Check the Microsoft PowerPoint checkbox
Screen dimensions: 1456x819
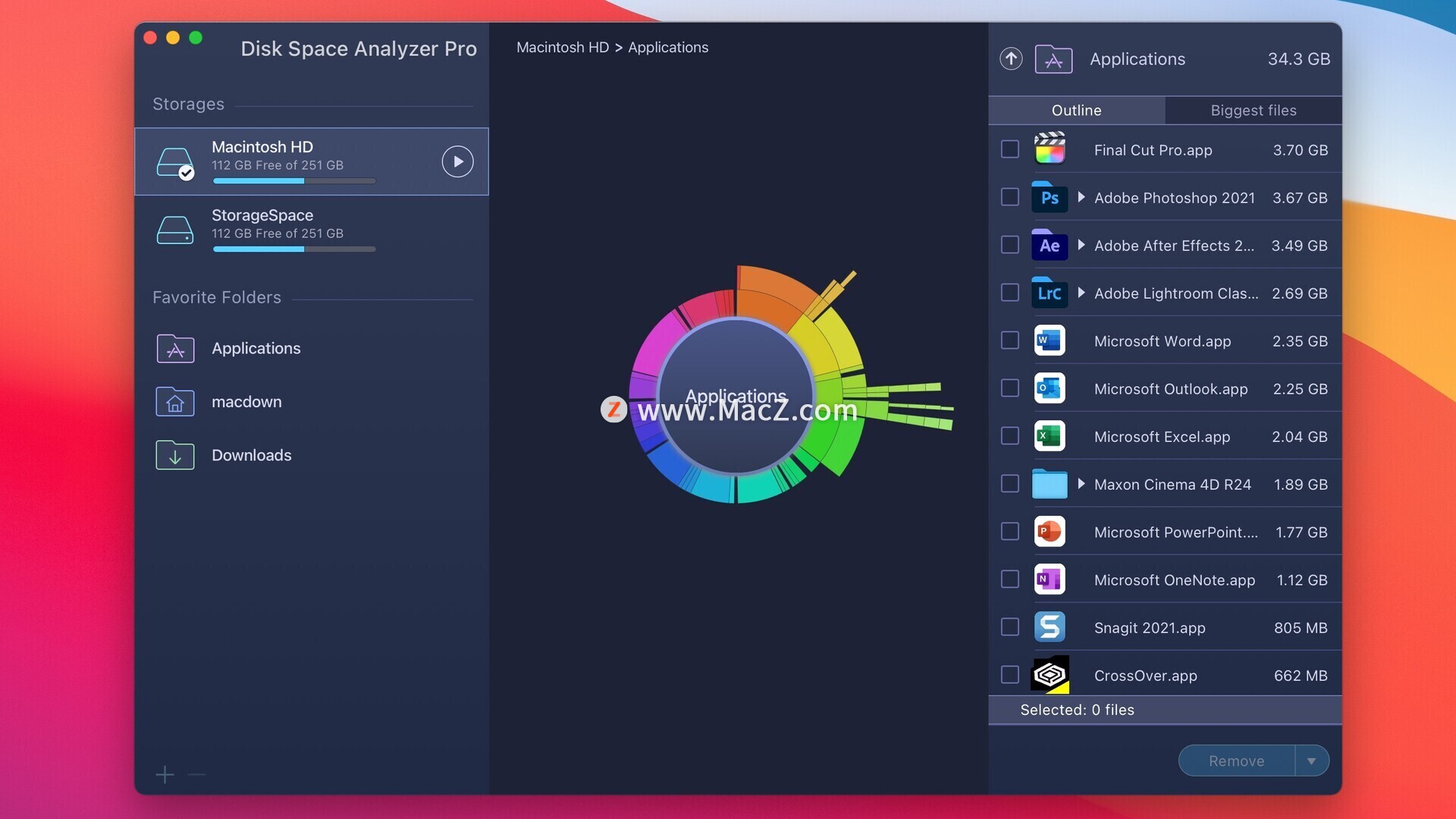point(1010,532)
